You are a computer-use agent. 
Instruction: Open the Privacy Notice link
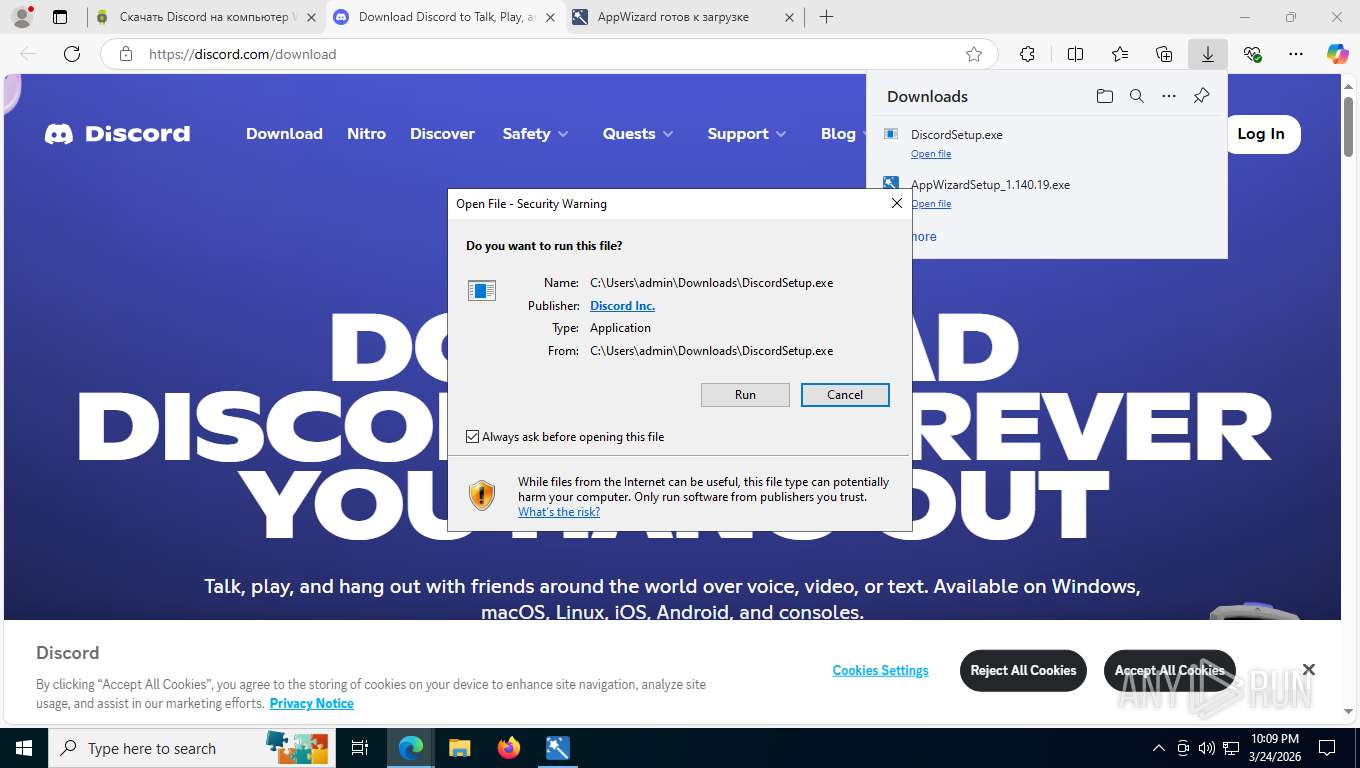311,703
